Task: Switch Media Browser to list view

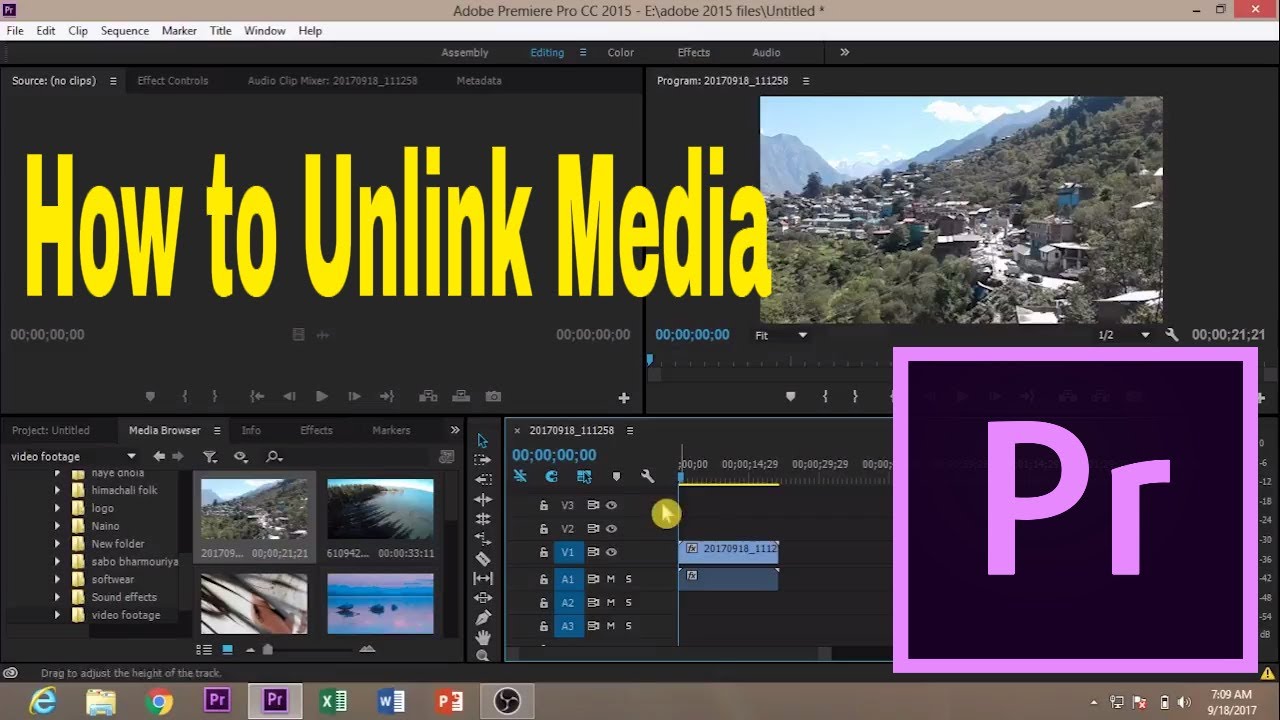Action: coord(204,649)
